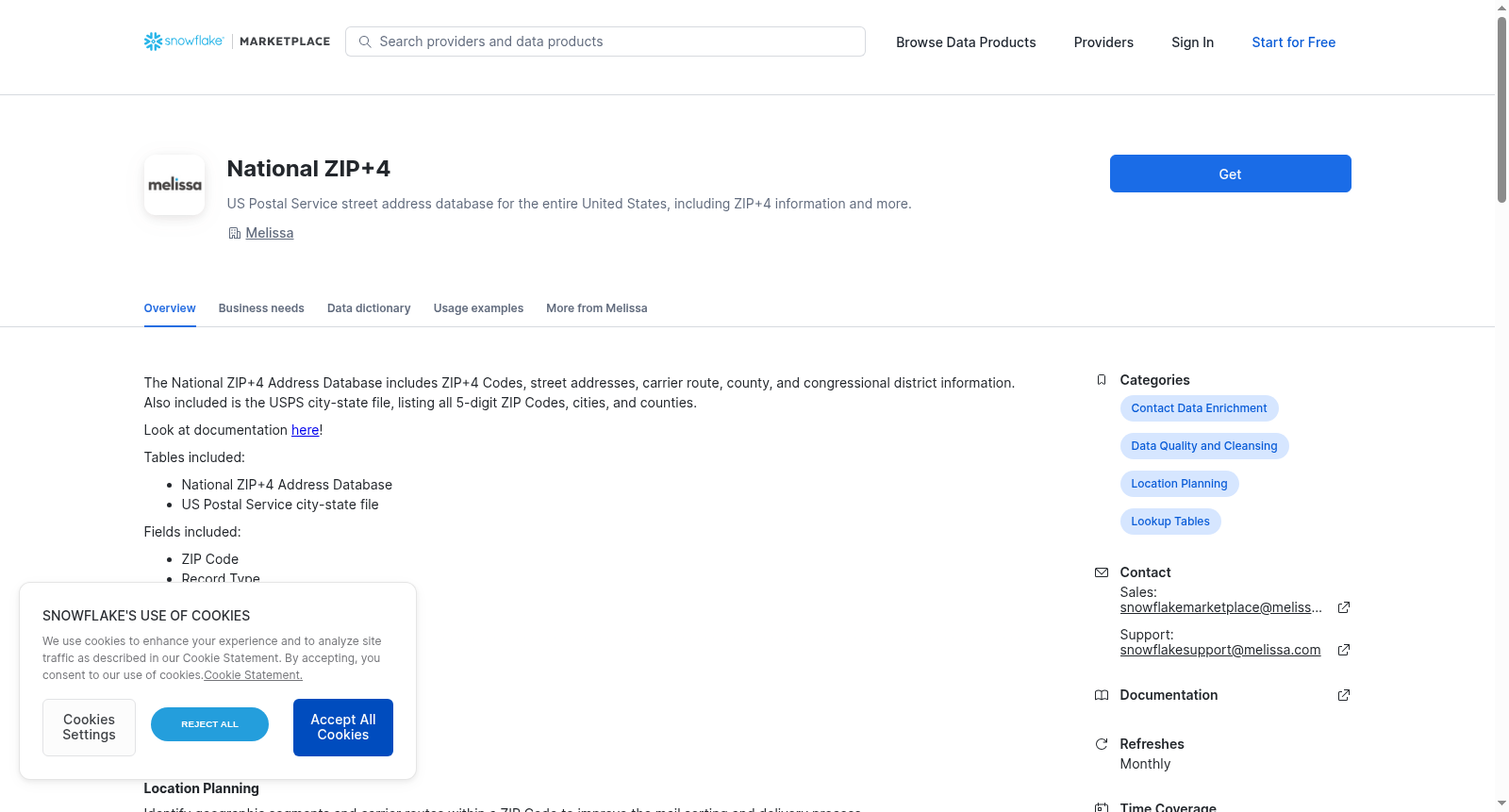Screen dimensions: 1509x812
Task: Open the Usage examples tab
Action: tap(478, 308)
